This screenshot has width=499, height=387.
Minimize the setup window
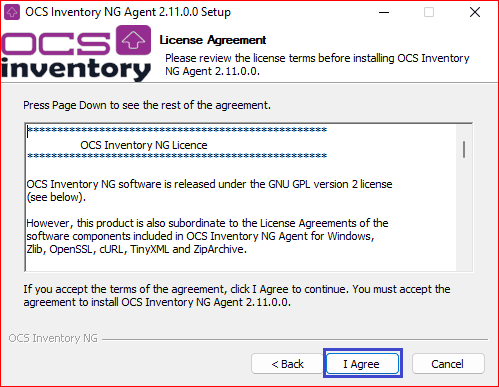coord(384,12)
